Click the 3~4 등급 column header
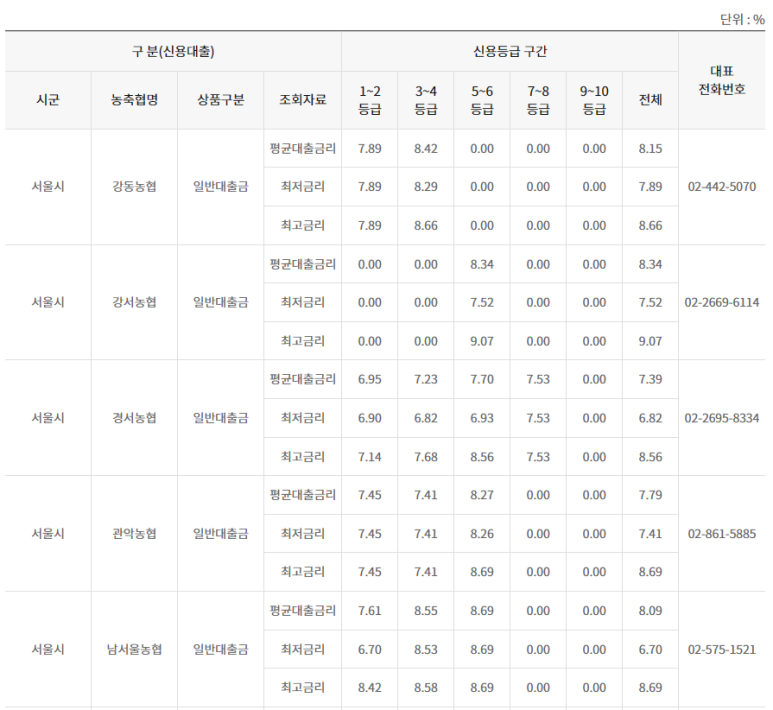 [x=426, y=100]
